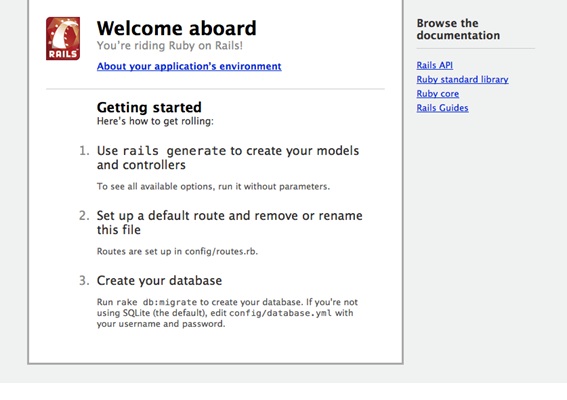Click the red Rails logo icon
The width and height of the screenshot is (567, 400).
click(63, 38)
